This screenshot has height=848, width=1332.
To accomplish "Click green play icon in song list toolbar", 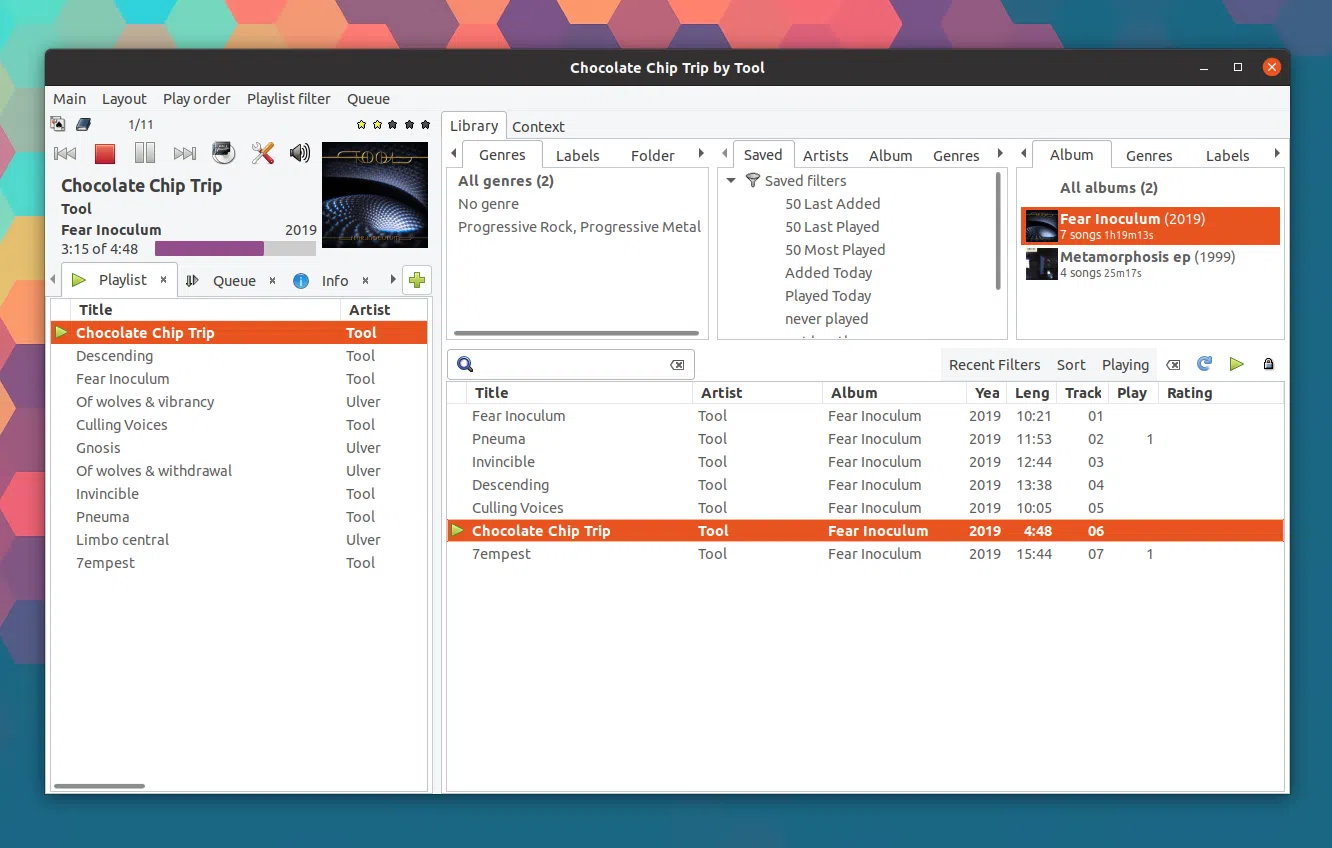I will click(x=1237, y=364).
